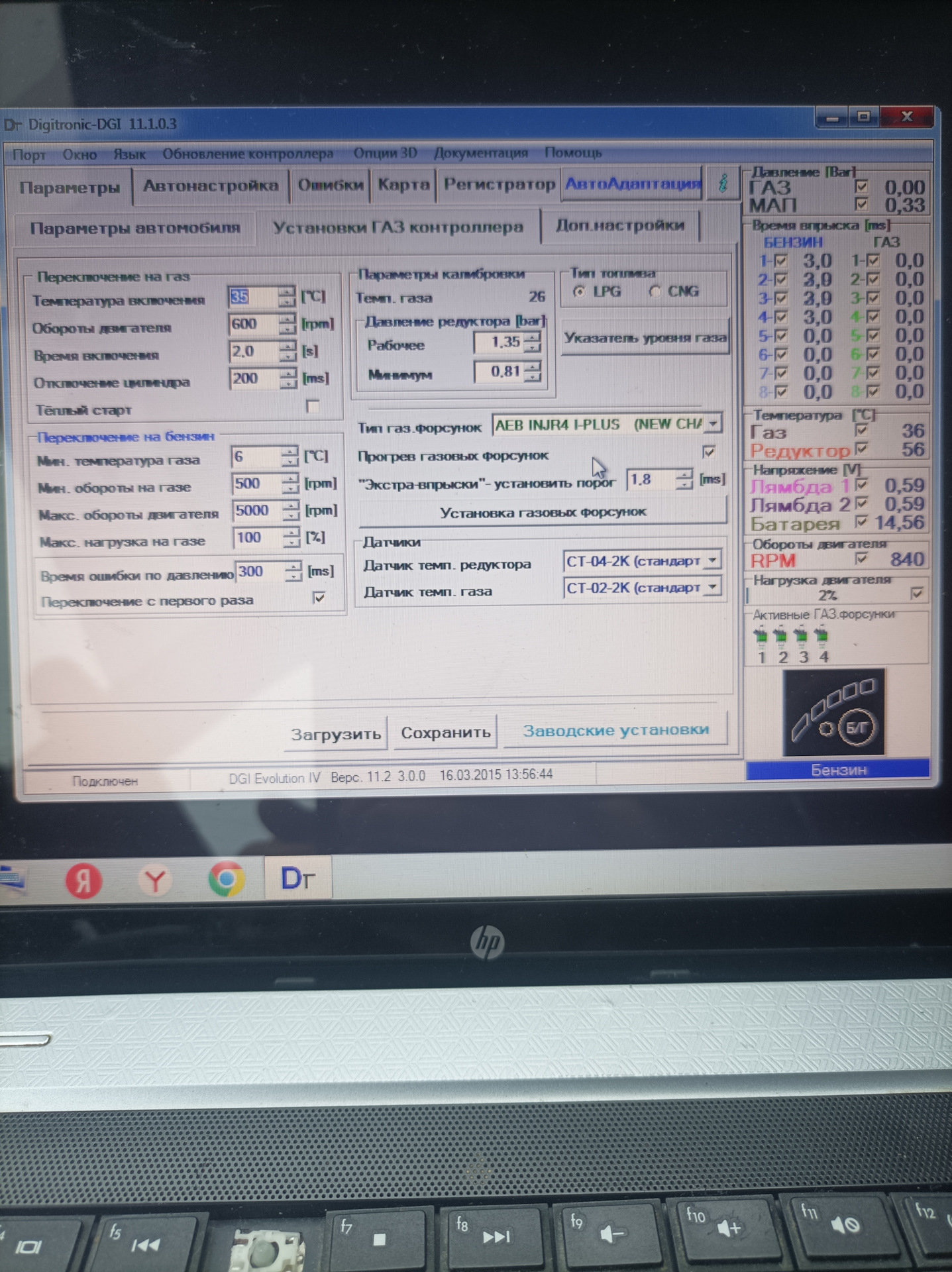Open the Опции 3D menu
Viewport: 952px width, 1272px height.
tap(385, 153)
